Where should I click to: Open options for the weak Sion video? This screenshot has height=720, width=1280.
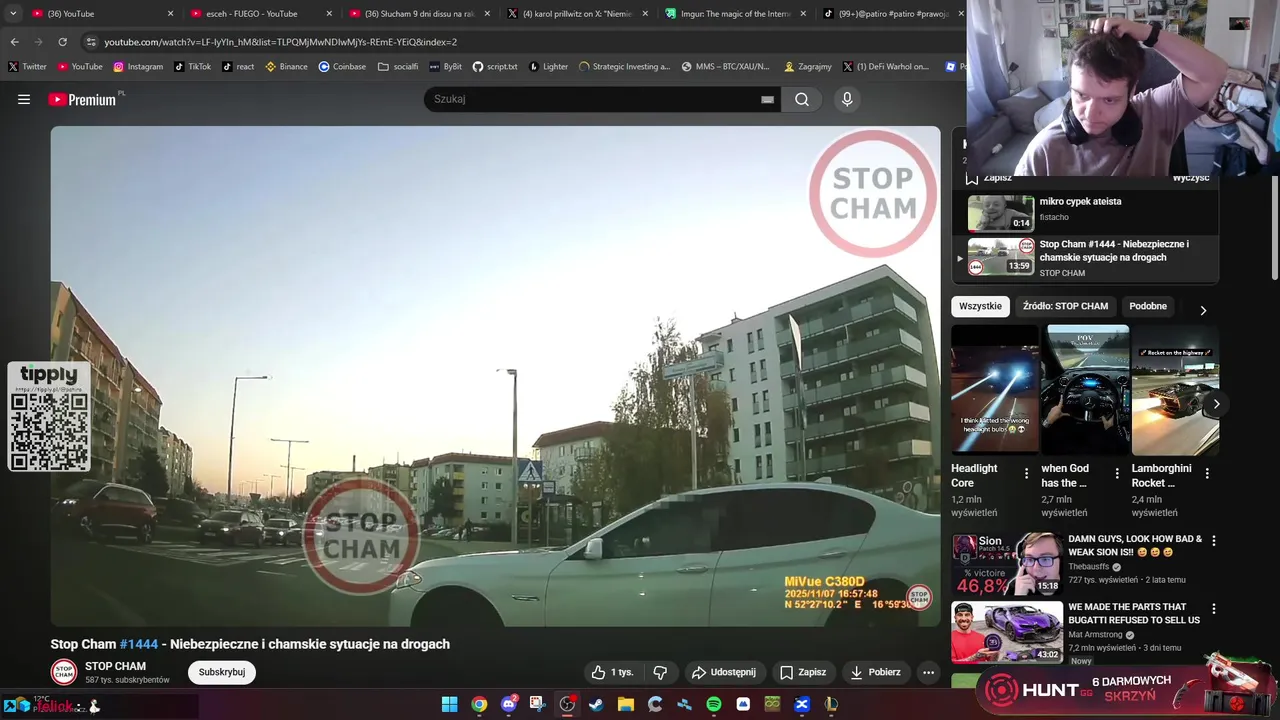1214,541
